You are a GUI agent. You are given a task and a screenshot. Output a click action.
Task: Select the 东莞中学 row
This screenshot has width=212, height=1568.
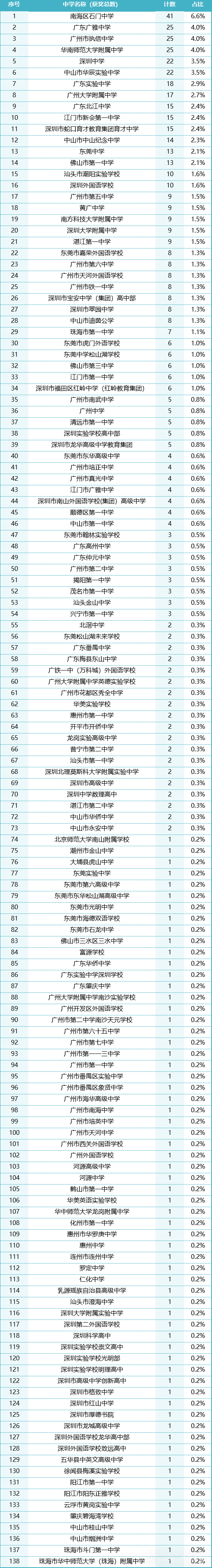[x=106, y=152]
